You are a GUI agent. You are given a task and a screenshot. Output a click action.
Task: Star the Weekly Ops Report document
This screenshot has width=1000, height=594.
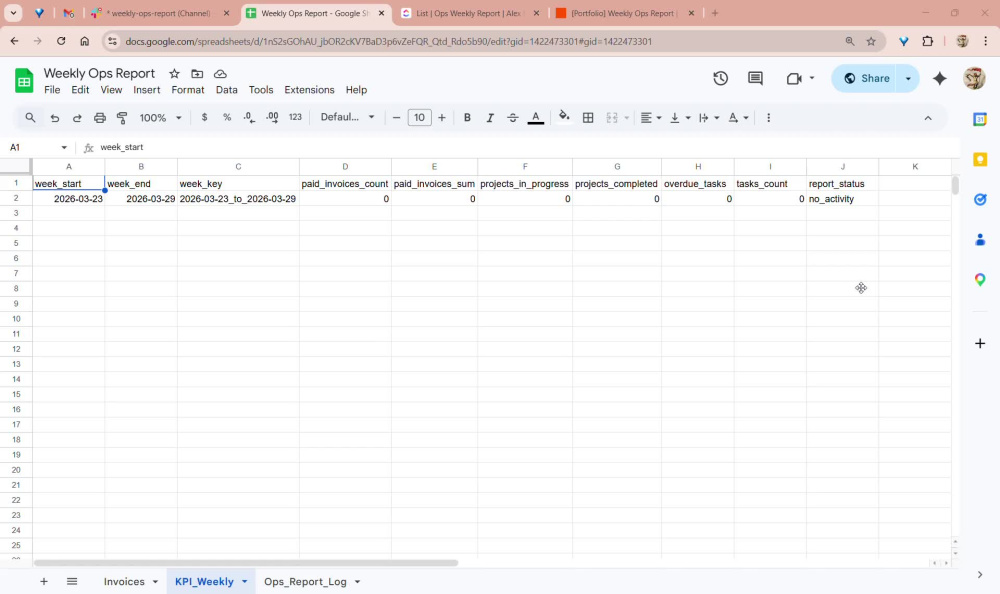pyautogui.click(x=174, y=73)
